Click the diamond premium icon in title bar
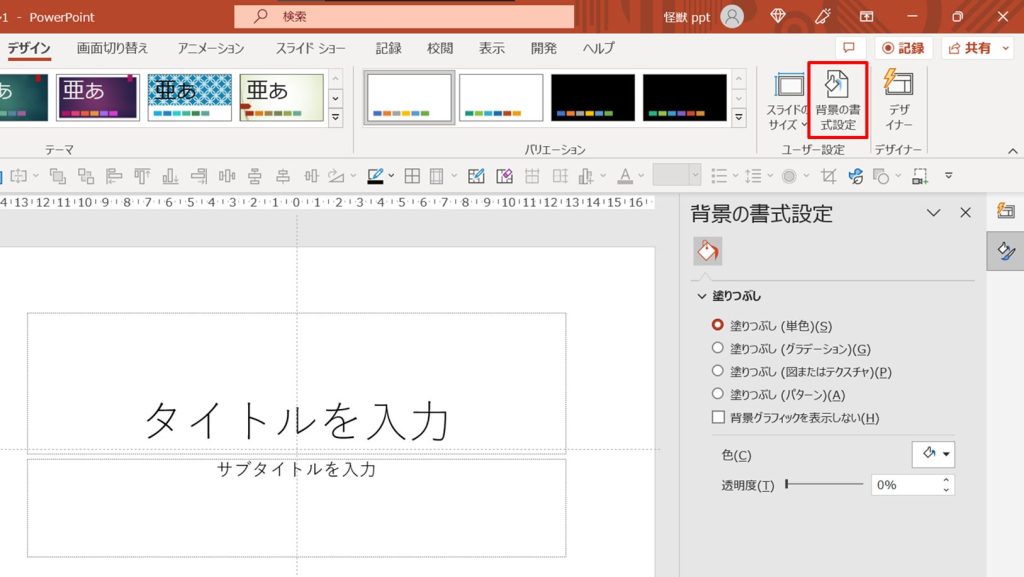The width and height of the screenshot is (1024, 577). coord(780,16)
